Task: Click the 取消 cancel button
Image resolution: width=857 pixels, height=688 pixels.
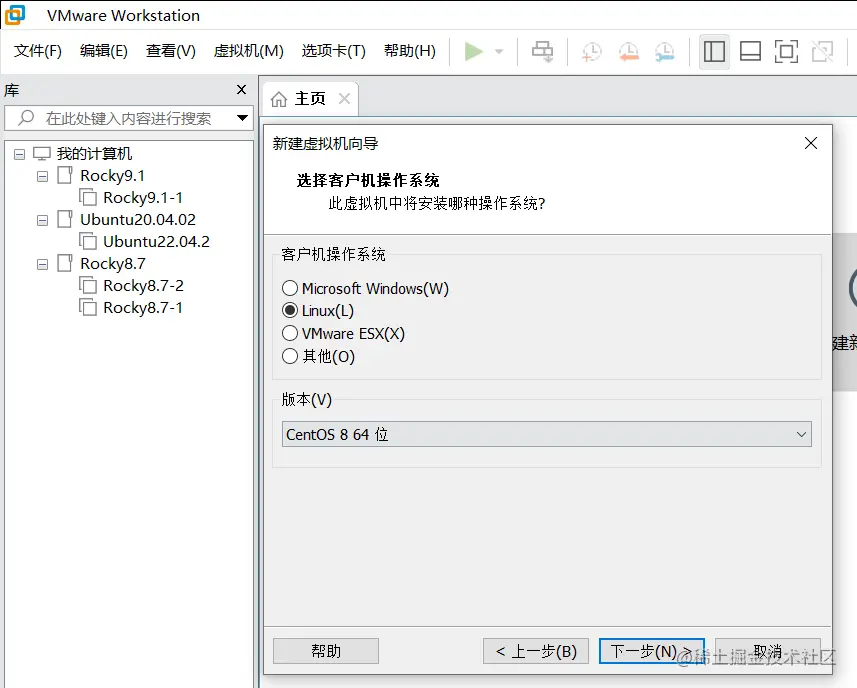Action: [767, 651]
